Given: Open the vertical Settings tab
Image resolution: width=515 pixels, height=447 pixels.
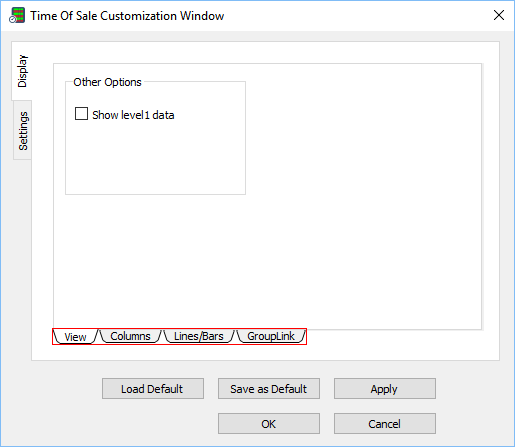Looking at the screenshot, I should click(x=23, y=130).
